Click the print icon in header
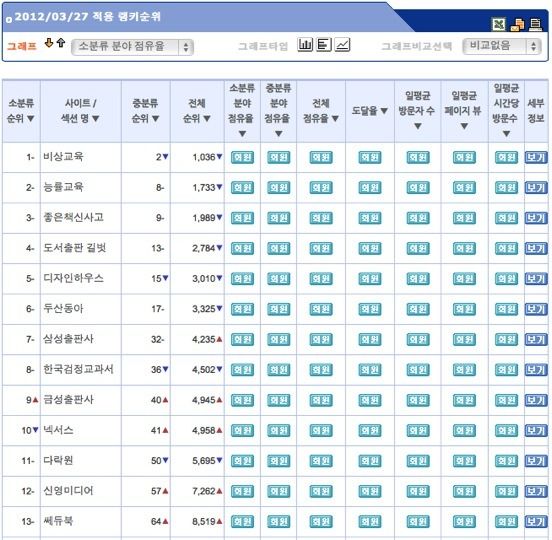Viewport: 552px width, 540px height. point(536,24)
